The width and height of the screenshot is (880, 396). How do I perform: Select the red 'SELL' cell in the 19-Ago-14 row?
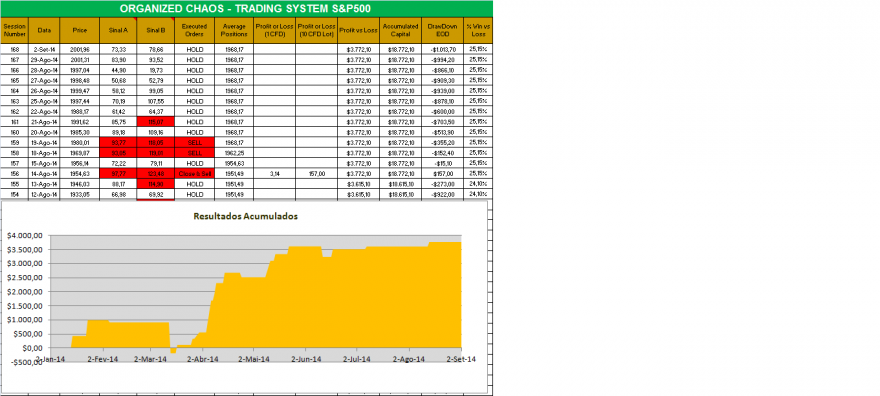[x=194, y=142]
